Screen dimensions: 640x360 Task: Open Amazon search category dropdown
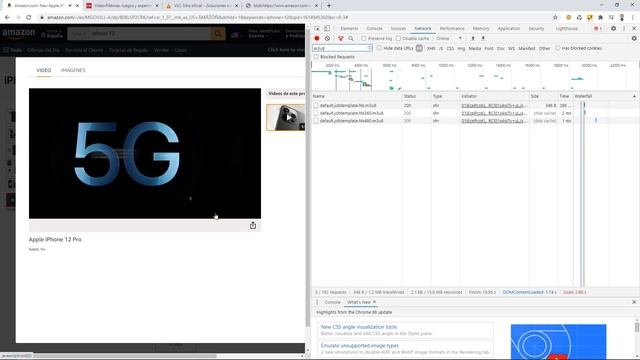78,33
